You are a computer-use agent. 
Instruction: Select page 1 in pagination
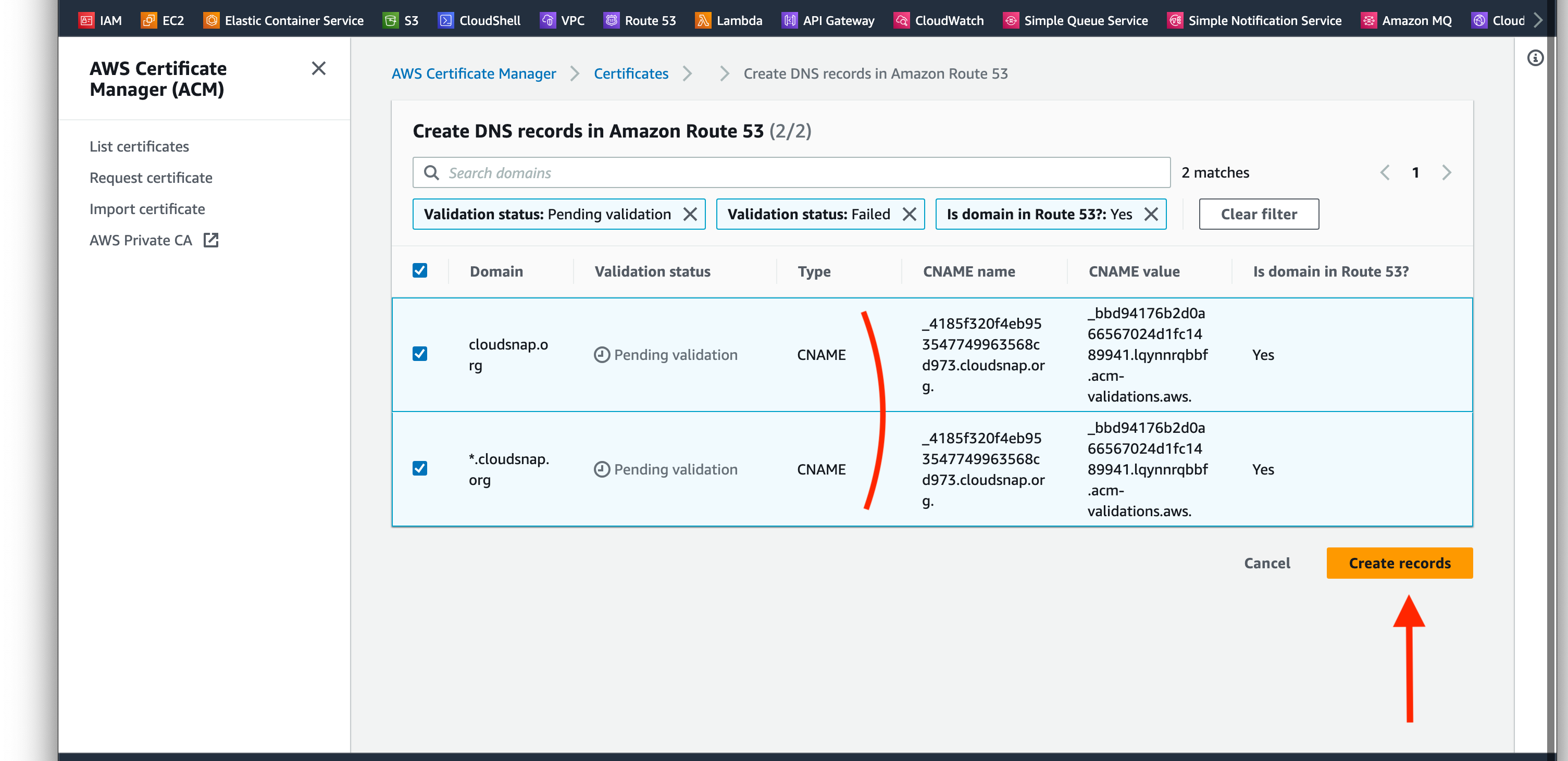coord(1416,173)
